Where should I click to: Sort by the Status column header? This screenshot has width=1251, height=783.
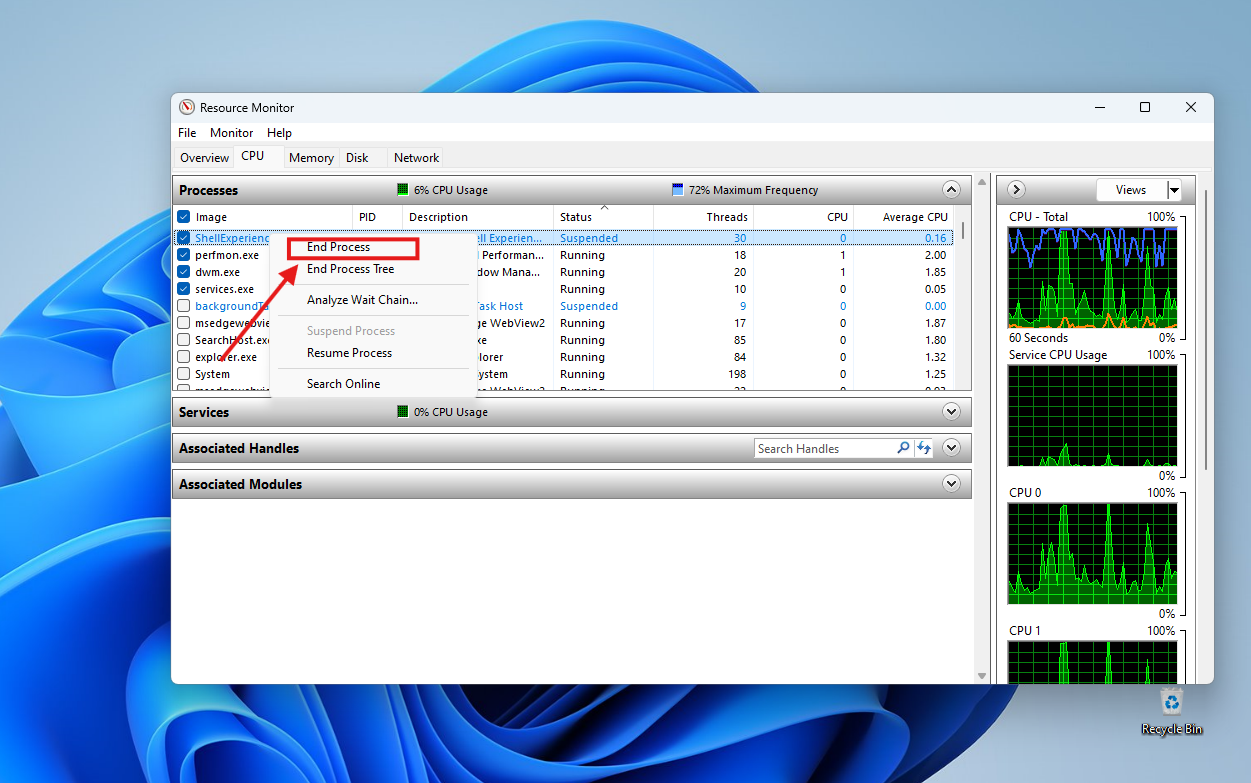[x=603, y=217]
